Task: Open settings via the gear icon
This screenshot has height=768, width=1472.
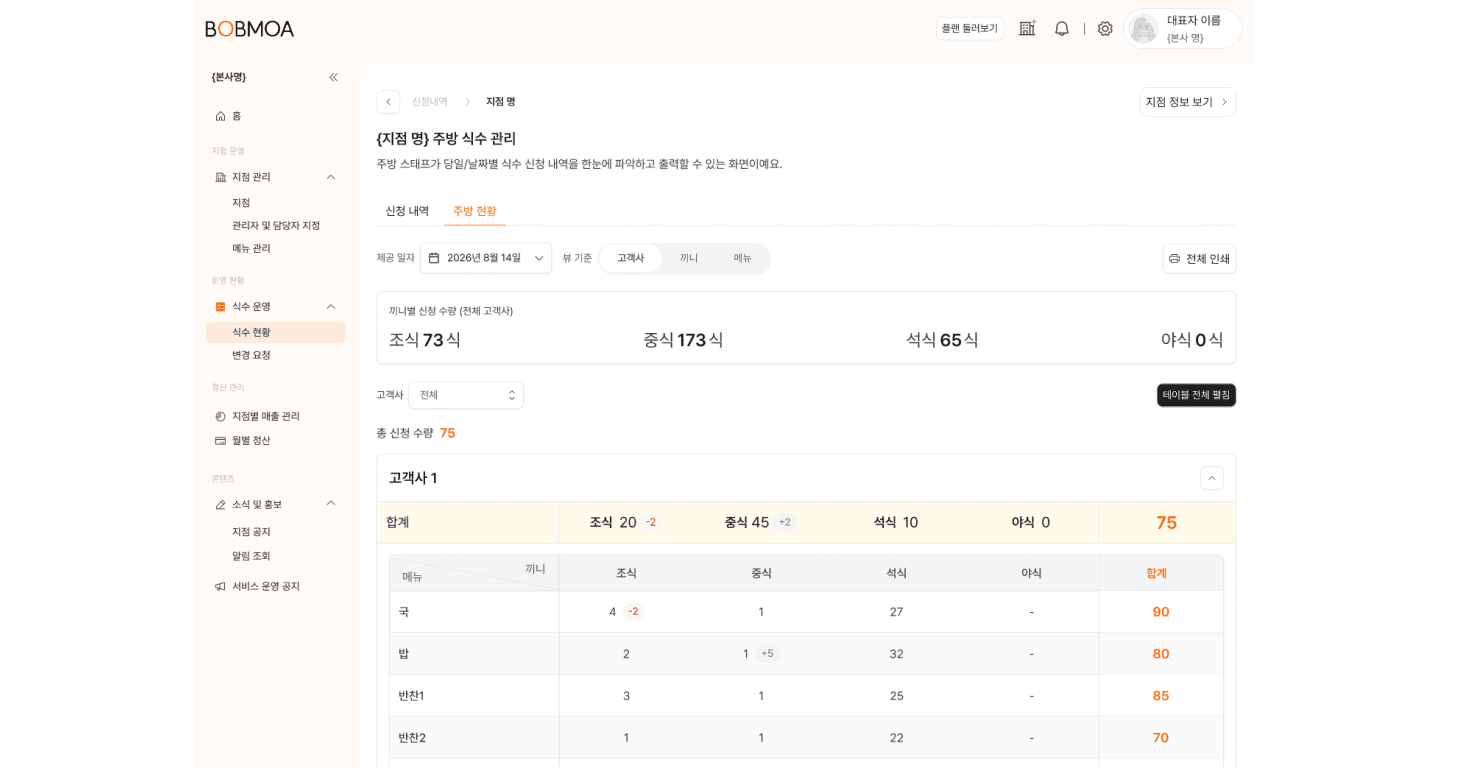Action: click(1105, 29)
